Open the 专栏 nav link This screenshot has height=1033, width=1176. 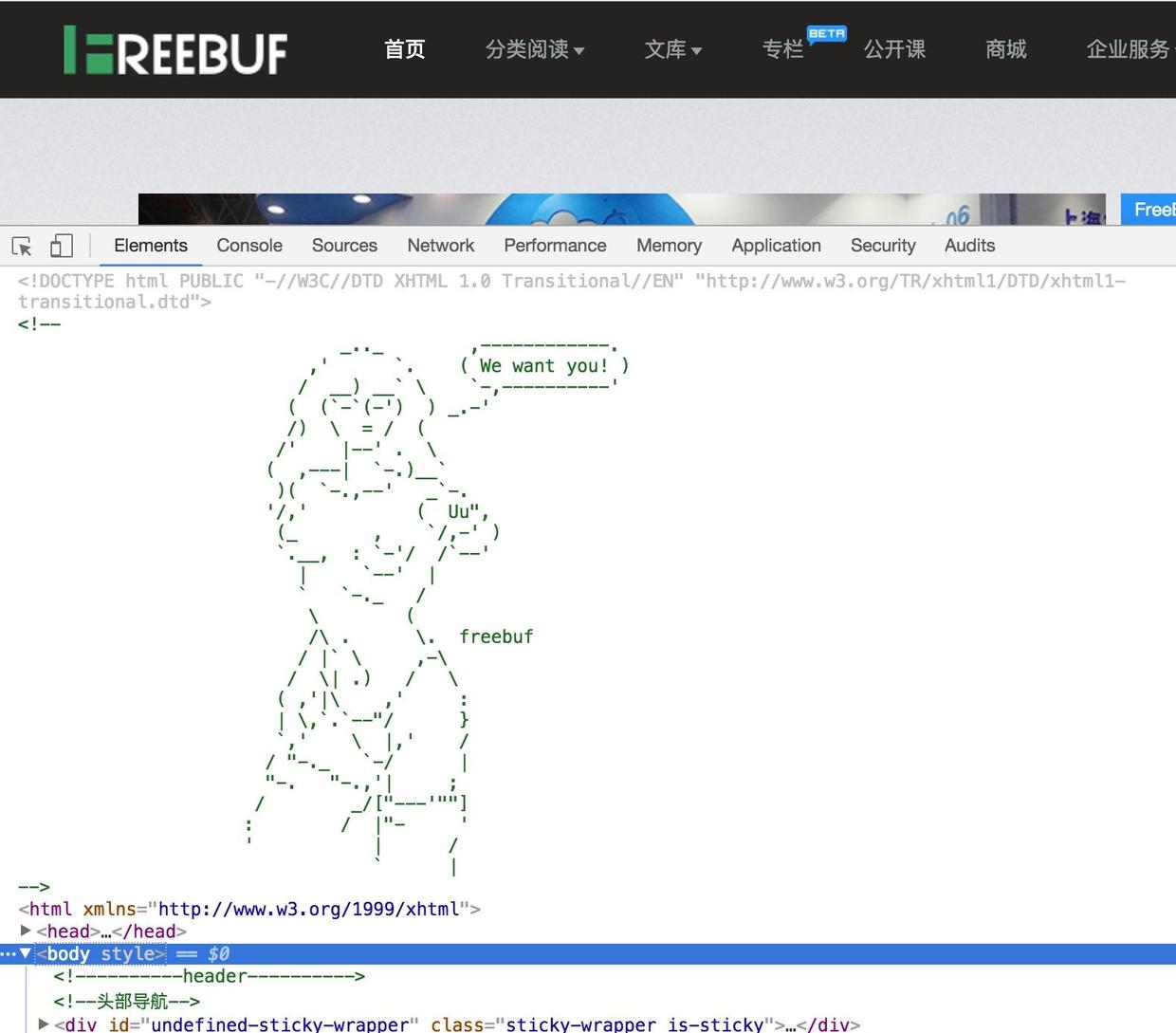click(x=783, y=49)
